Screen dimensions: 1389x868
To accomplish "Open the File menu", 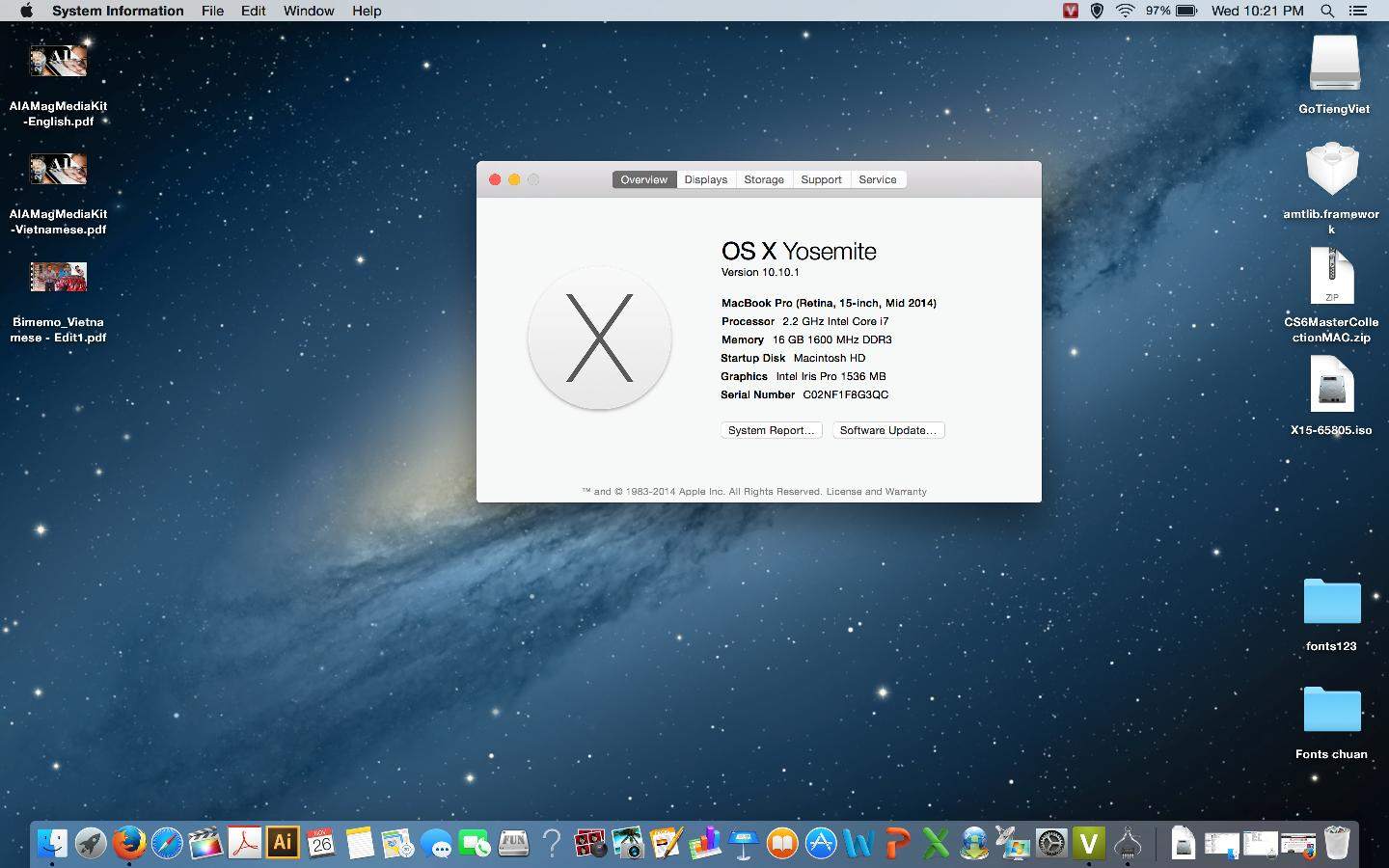I will 212,11.
